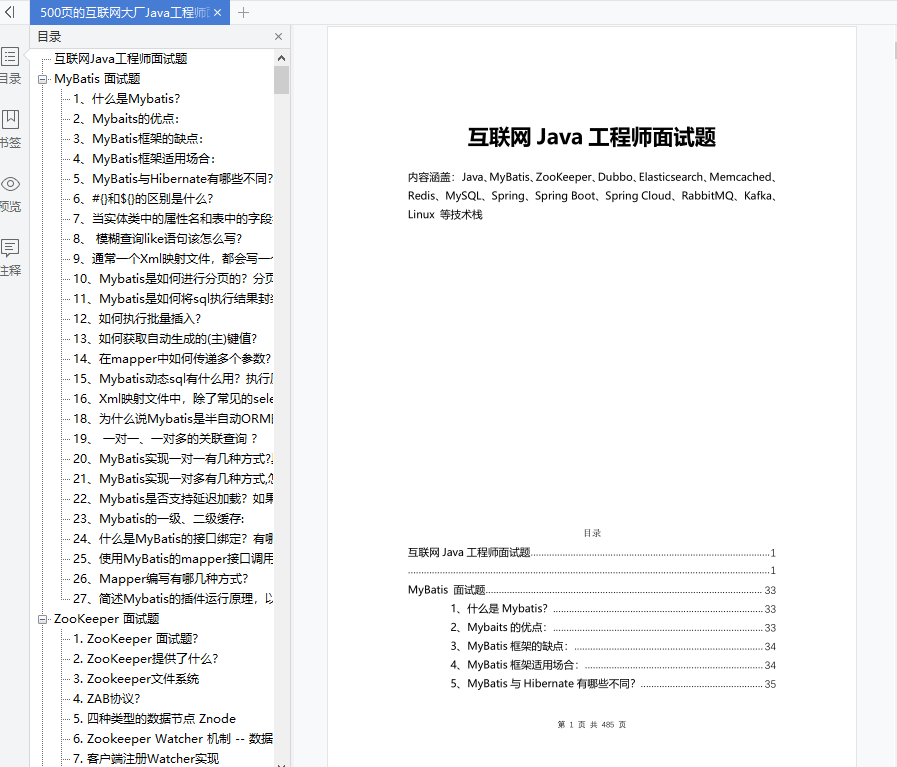Go to 23、Mybatis的一级、二级缓存 in outline
The height and width of the screenshot is (767, 897).
click(x=158, y=519)
